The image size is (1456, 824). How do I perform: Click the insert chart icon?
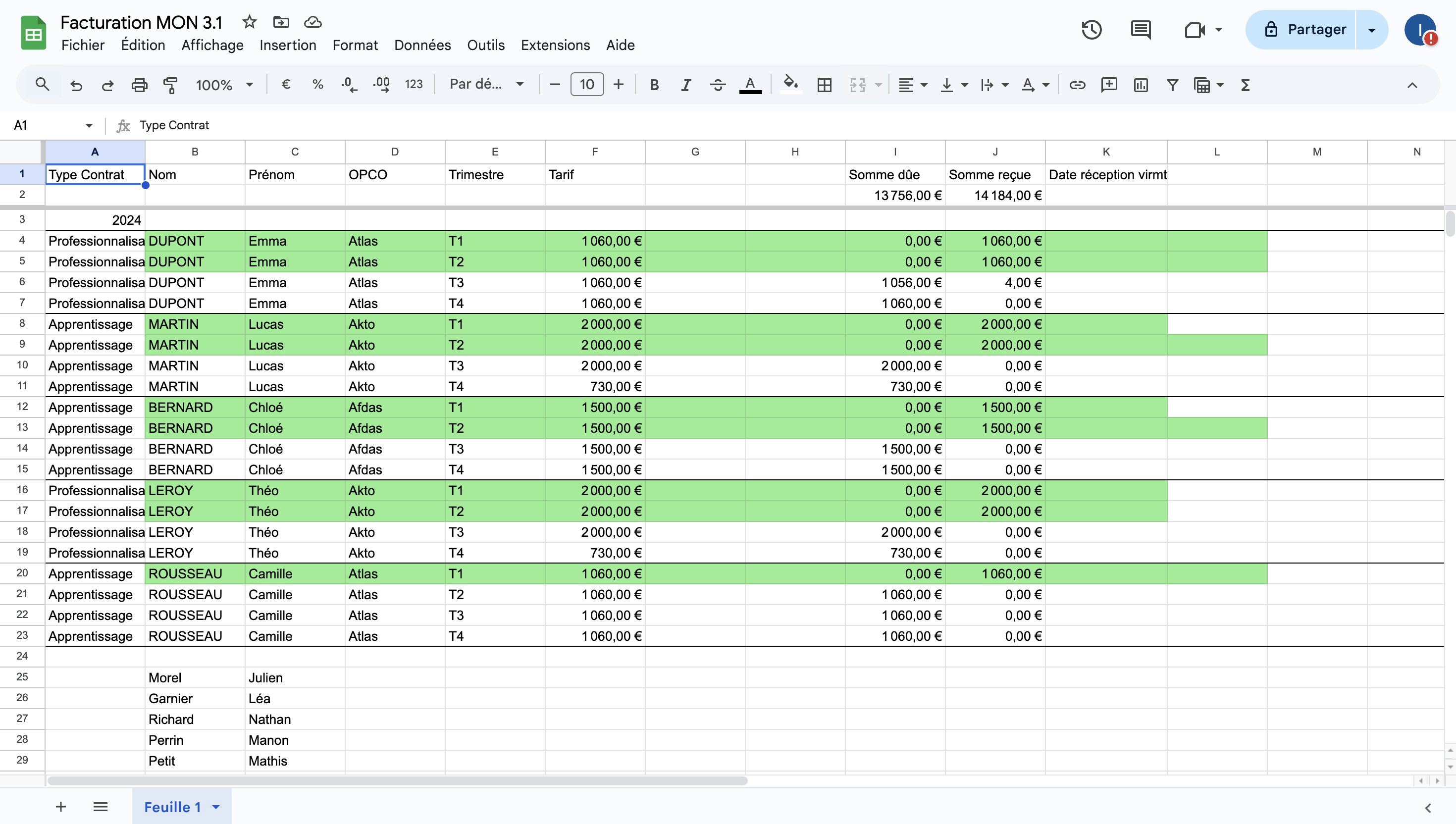(x=1140, y=85)
